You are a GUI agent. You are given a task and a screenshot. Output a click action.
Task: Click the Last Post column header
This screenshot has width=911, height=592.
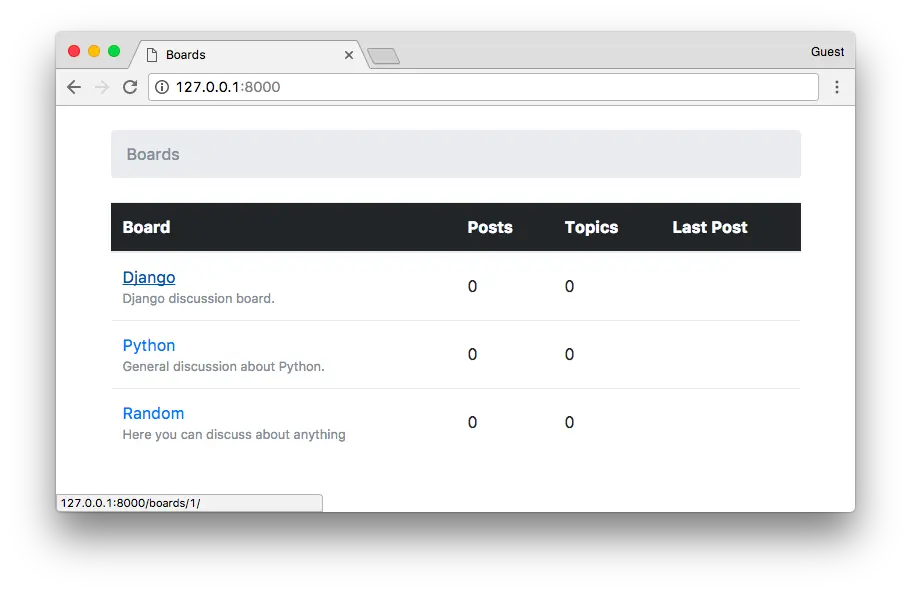710,227
